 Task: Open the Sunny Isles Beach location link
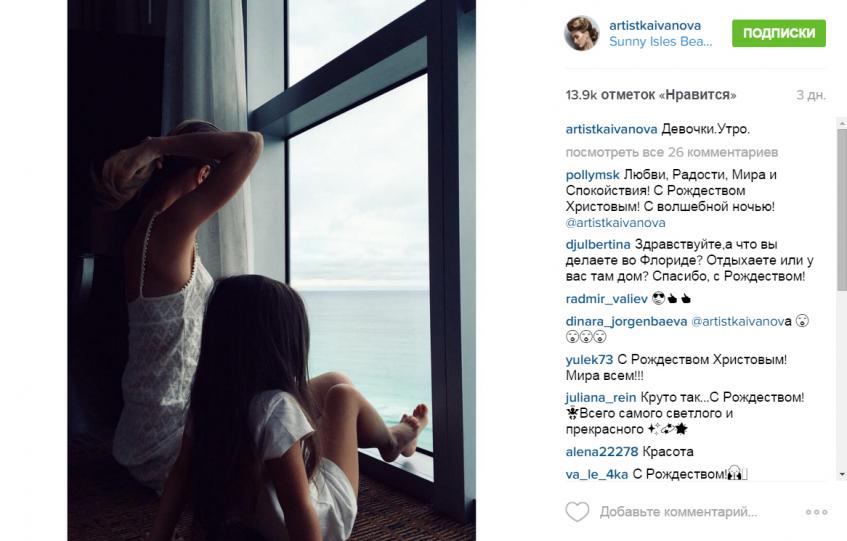(x=660, y=42)
